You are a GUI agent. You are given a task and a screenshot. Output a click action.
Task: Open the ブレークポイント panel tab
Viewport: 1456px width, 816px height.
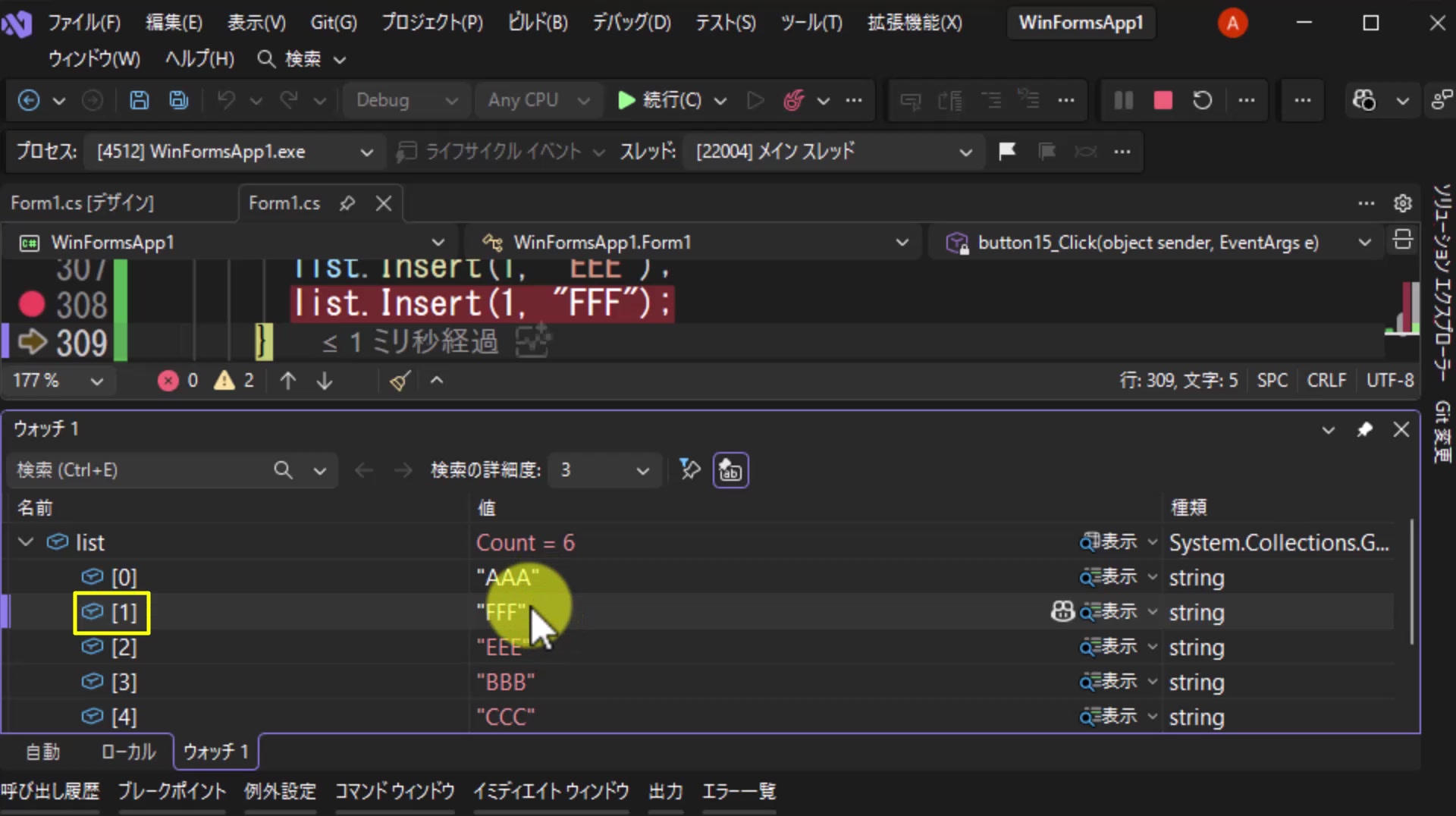pyautogui.click(x=171, y=792)
